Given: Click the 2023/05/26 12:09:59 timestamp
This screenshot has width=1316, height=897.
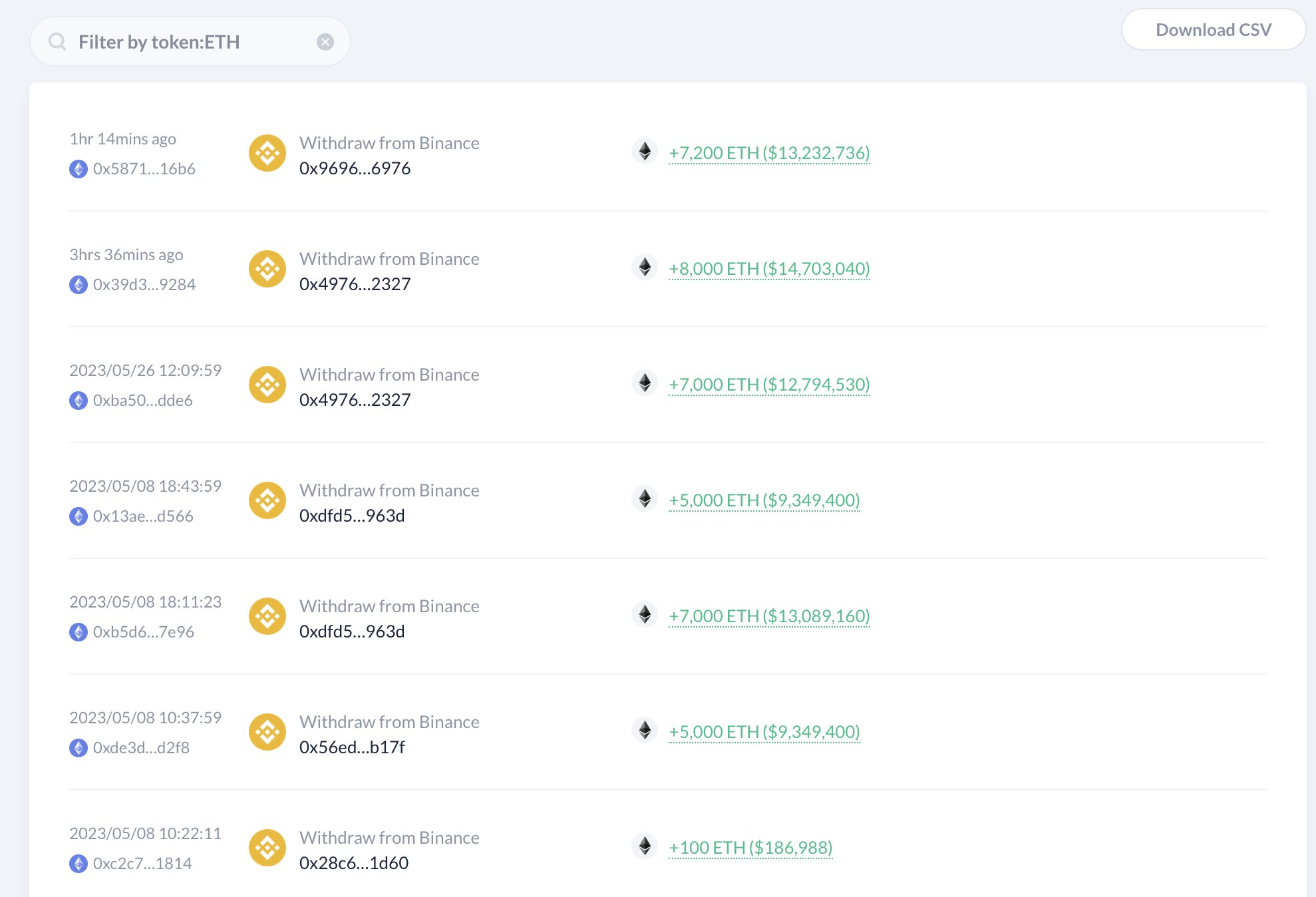Looking at the screenshot, I should tap(146, 371).
